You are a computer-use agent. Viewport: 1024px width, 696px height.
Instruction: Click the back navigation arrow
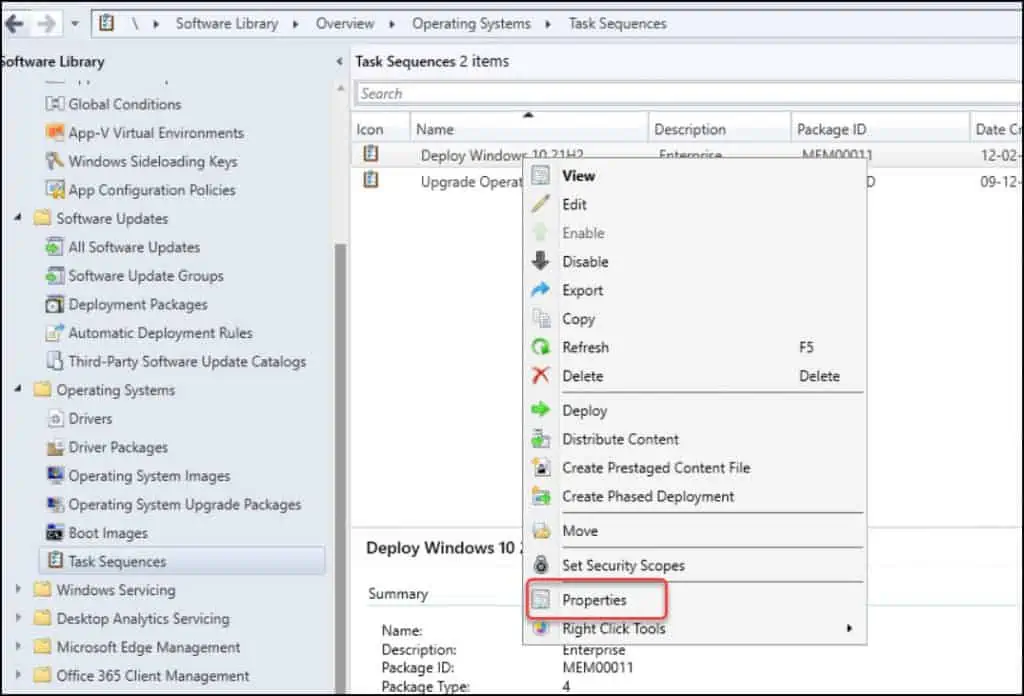14,24
